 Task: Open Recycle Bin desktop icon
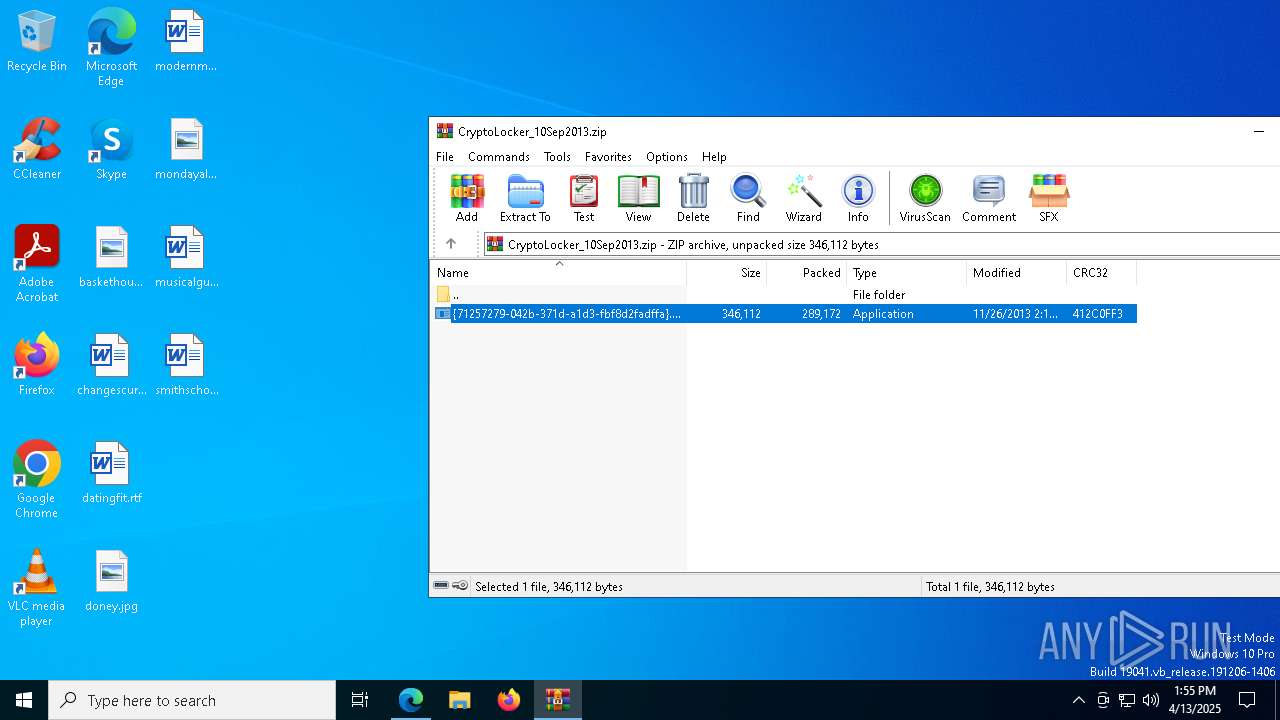tap(37, 42)
